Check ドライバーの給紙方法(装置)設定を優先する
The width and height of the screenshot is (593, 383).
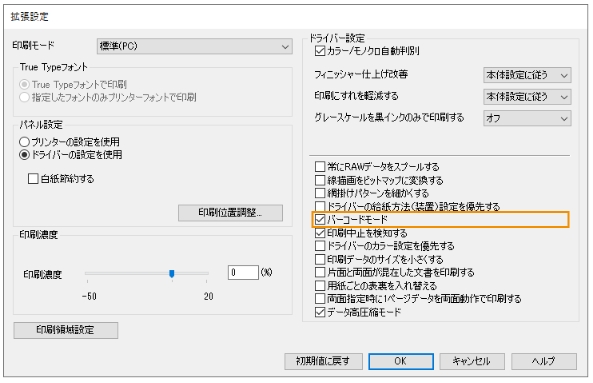point(320,206)
